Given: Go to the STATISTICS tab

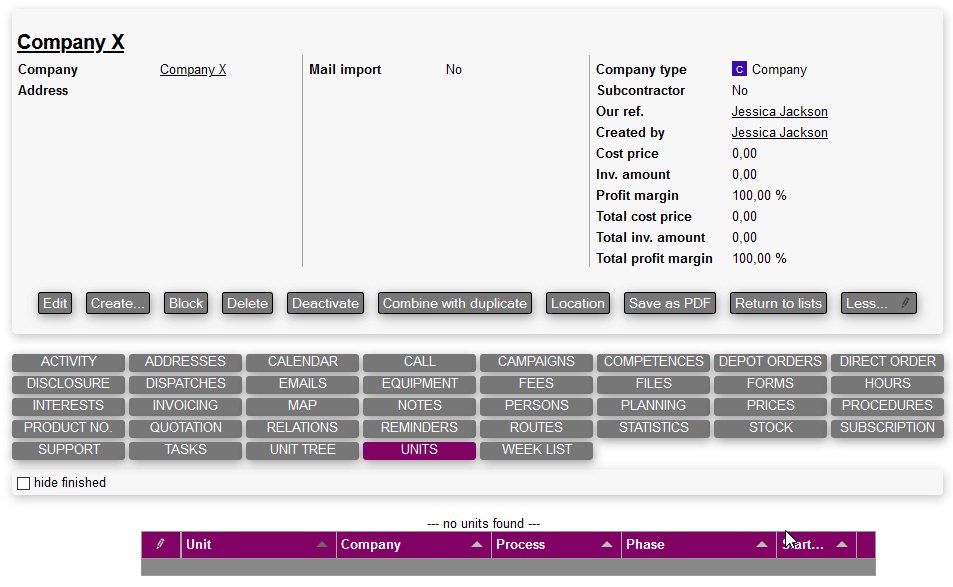Looking at the screenshot, I should pos(653,428).
